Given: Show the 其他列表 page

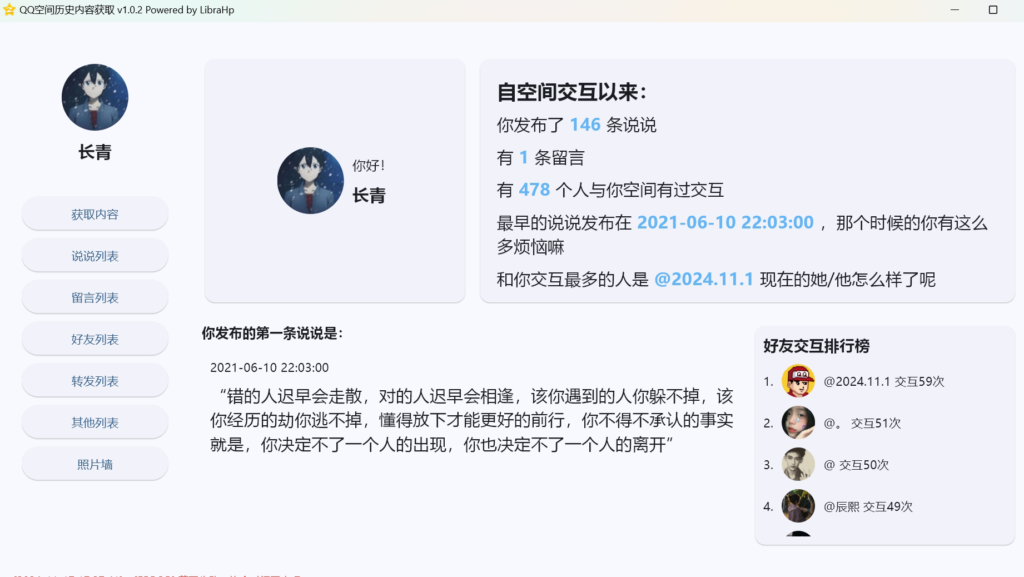Looking at the screenshot, I should pos(95,422).
